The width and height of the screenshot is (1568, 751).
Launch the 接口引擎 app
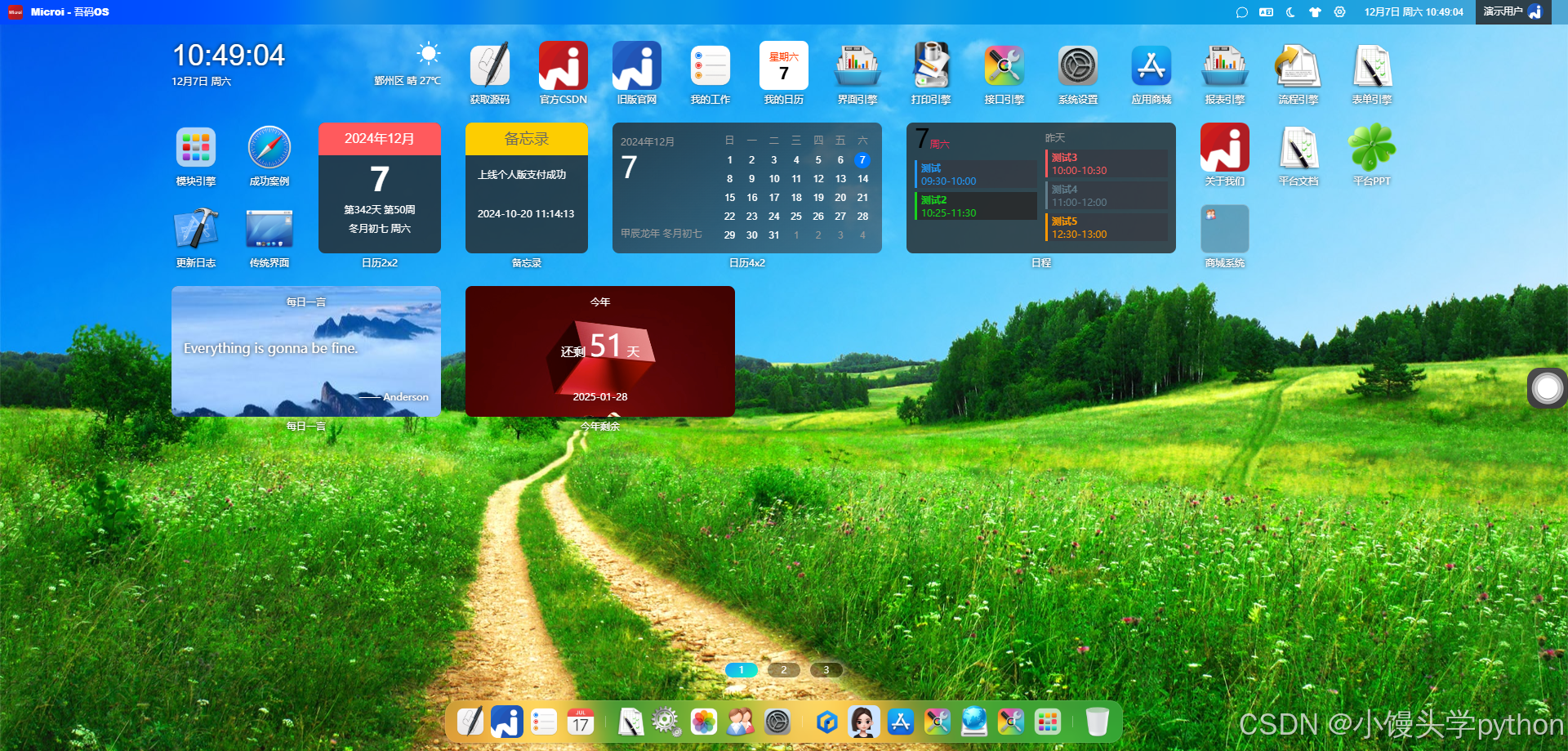pyautogui.click(x=1004, y=65)
